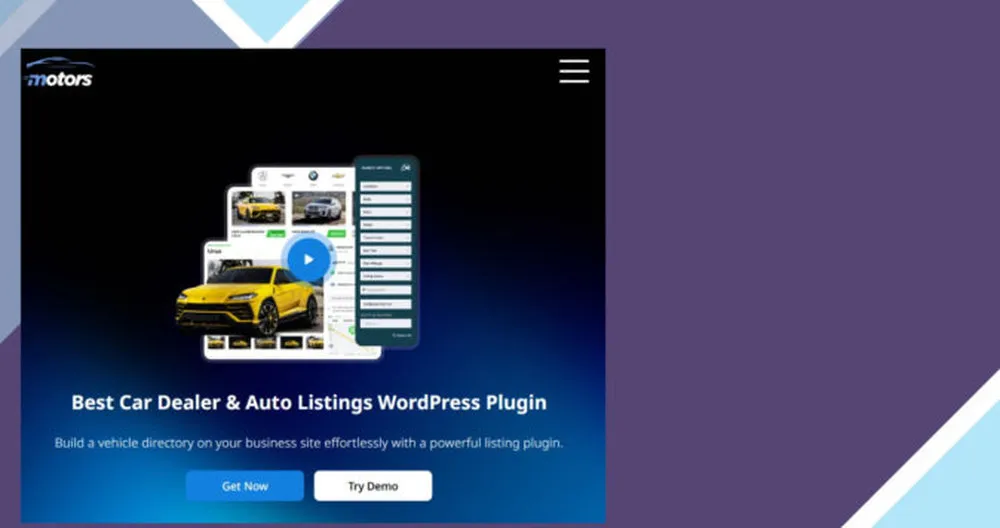The width and height of the screenshot is (1000, 528).
Task: Play the plugin preview video
Action: [308, 259]
